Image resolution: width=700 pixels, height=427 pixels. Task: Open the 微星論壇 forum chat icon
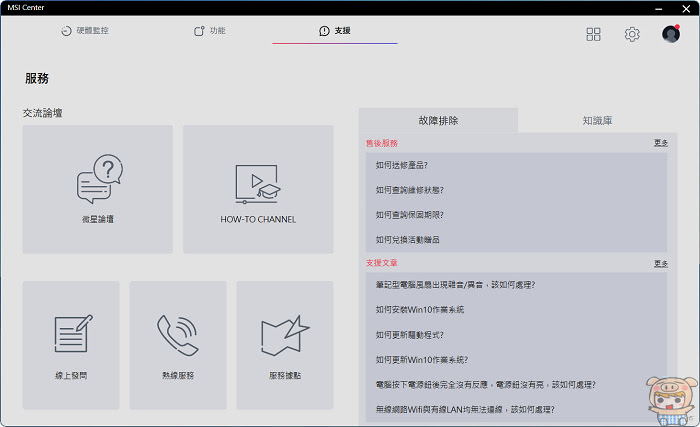(x=100, y=179)
